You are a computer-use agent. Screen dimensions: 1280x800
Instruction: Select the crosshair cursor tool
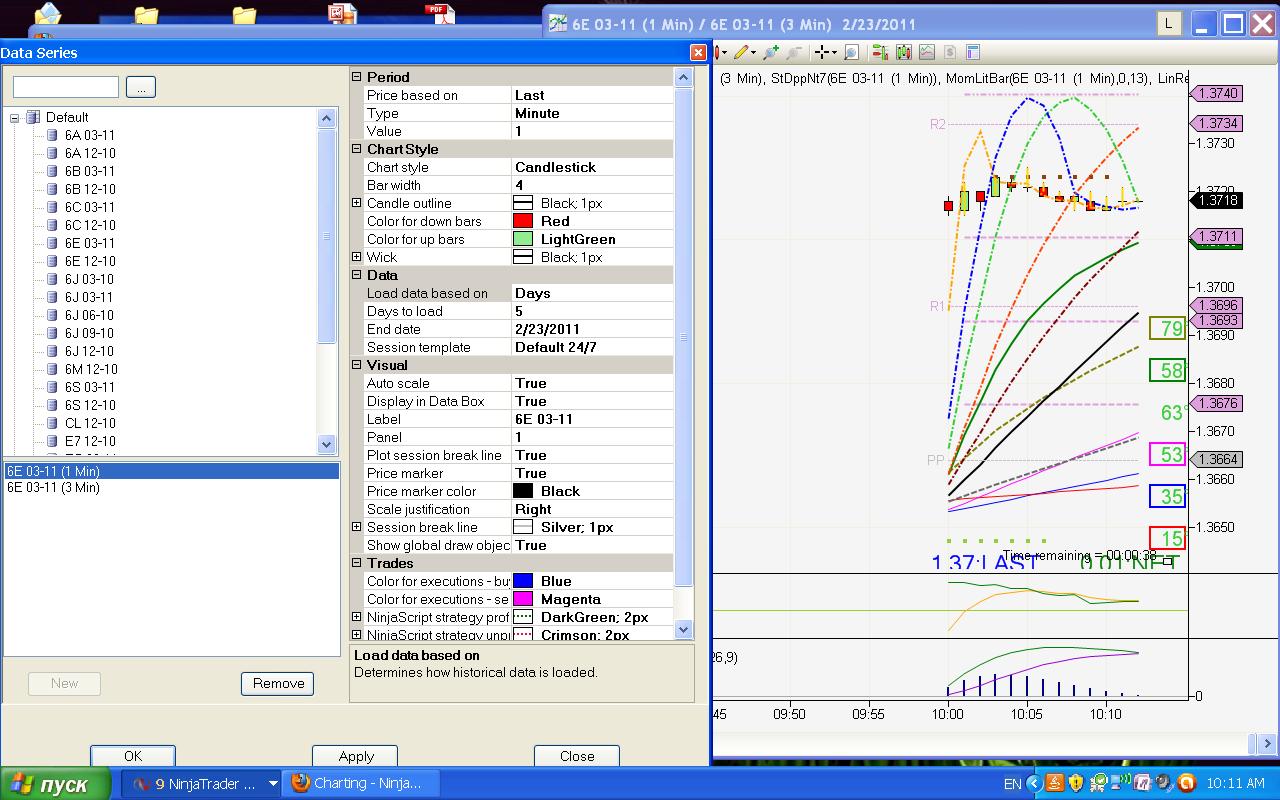[823, 52]
